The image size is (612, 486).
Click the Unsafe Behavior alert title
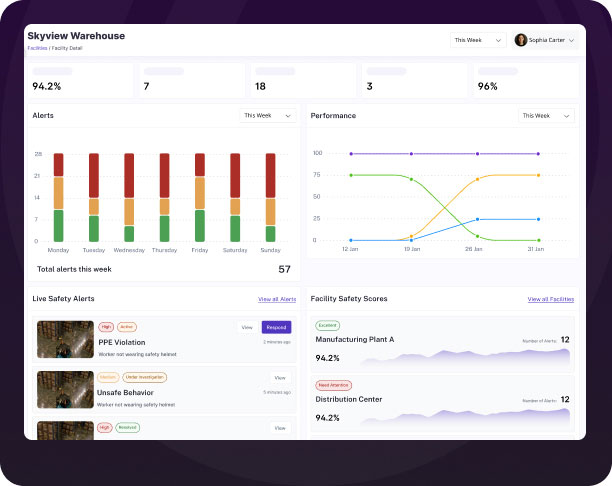[x=125, y=393]
